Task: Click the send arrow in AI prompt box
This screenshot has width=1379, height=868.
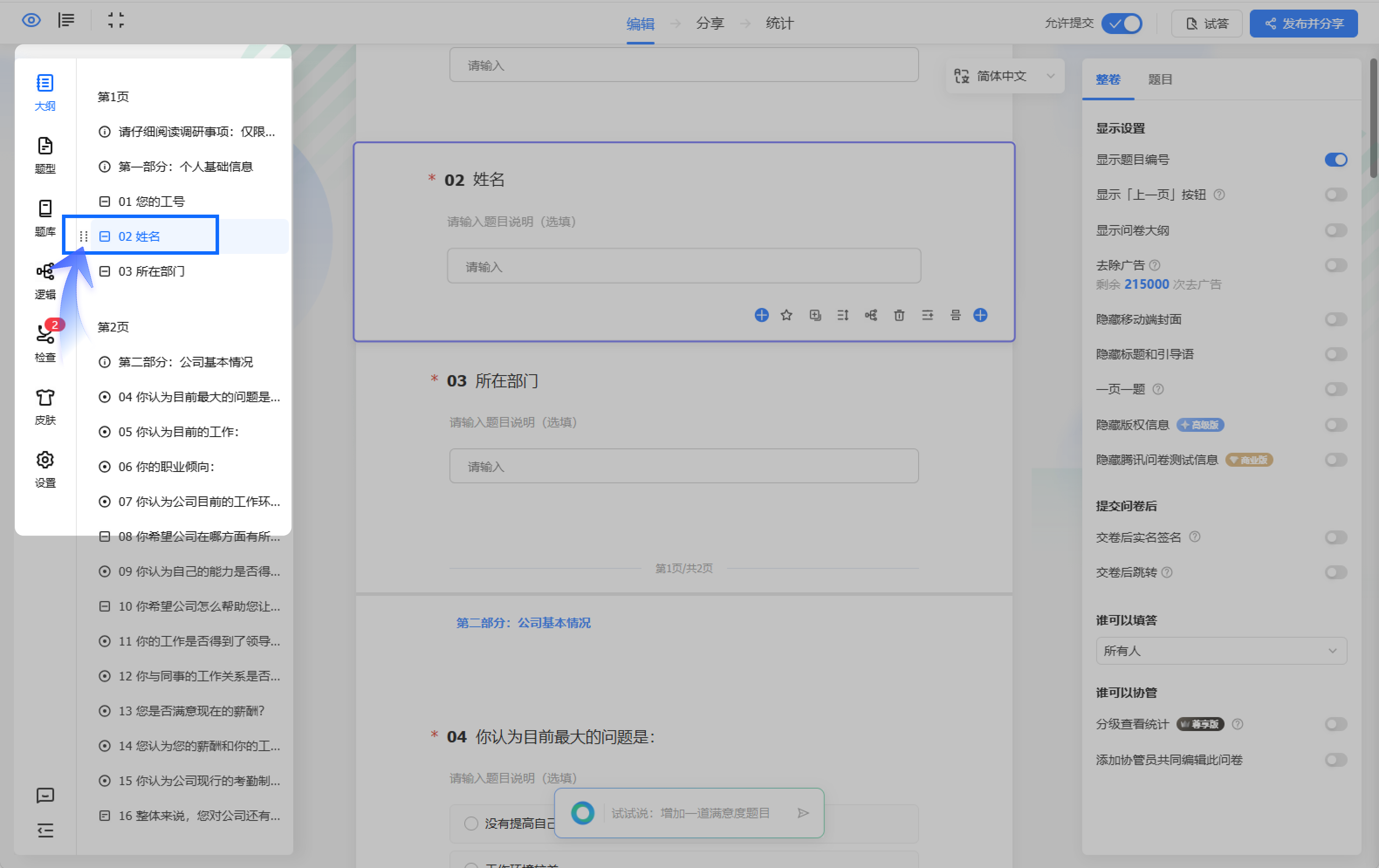Action: point(803,813)
